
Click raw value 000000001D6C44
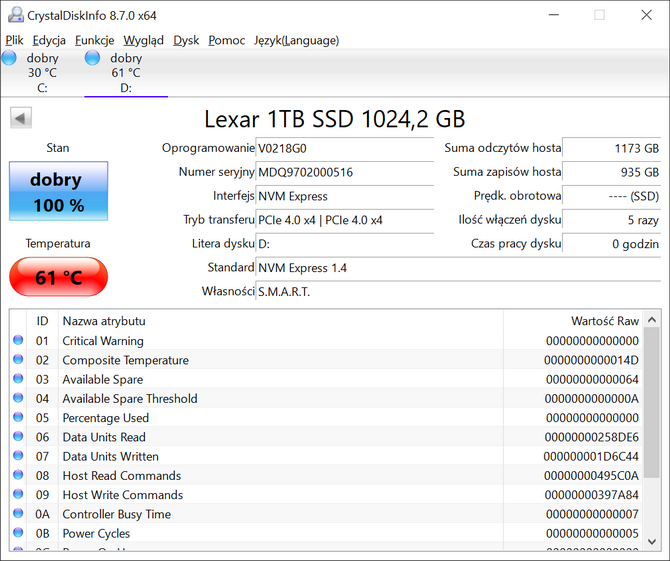pyautogui.click(x=591, y=456)
